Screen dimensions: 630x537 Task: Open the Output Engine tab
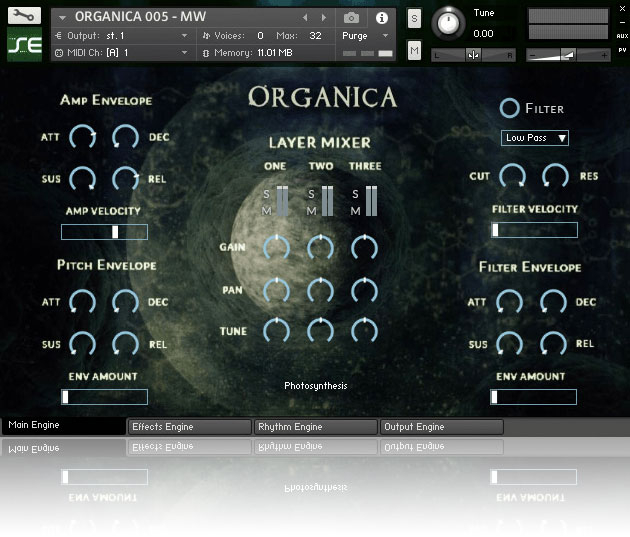pyautogui.click(x=441, y=427)
